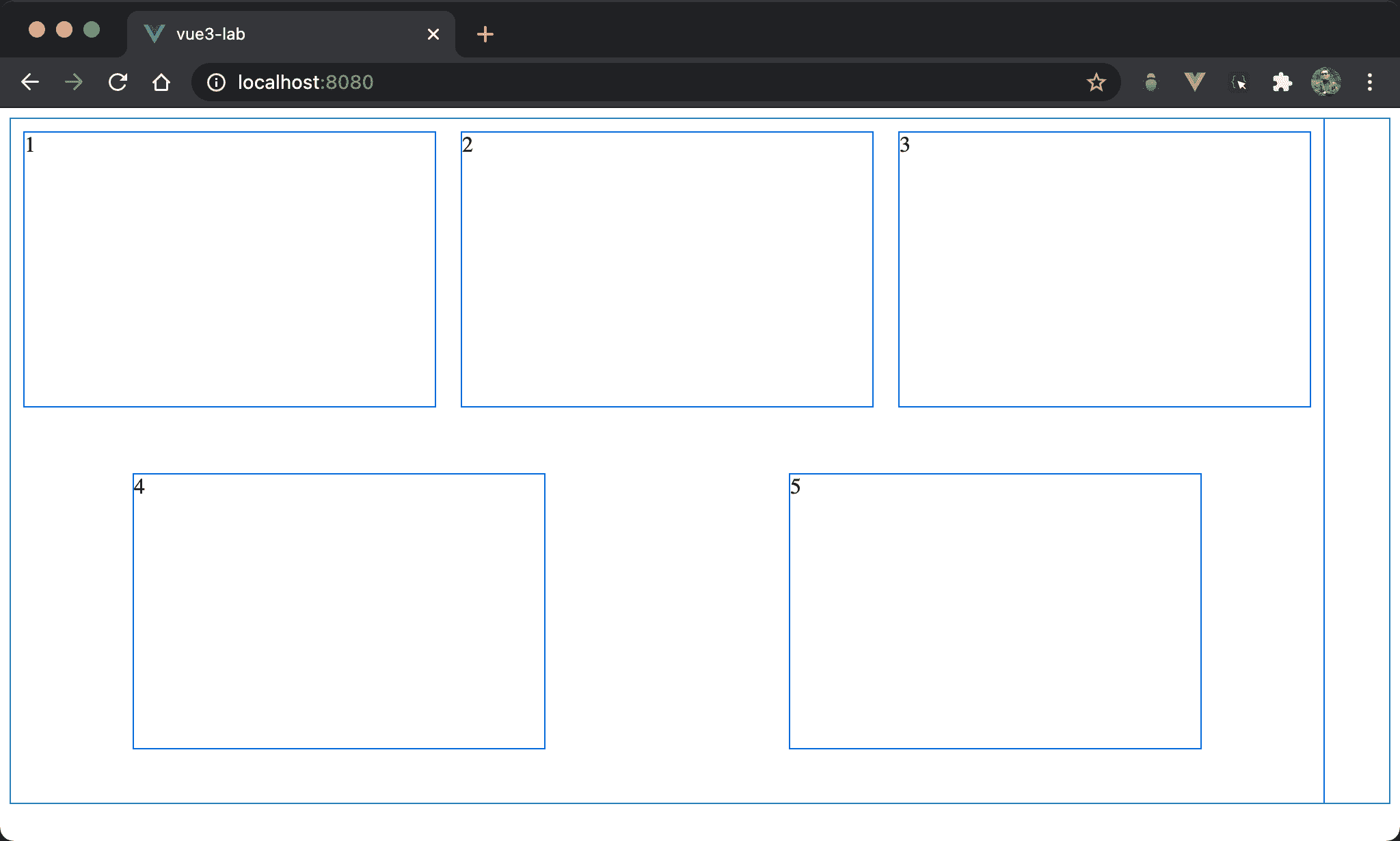1400x841 pixels.
Task: Click the forward navigation arrow
Action: pos(74,83)
